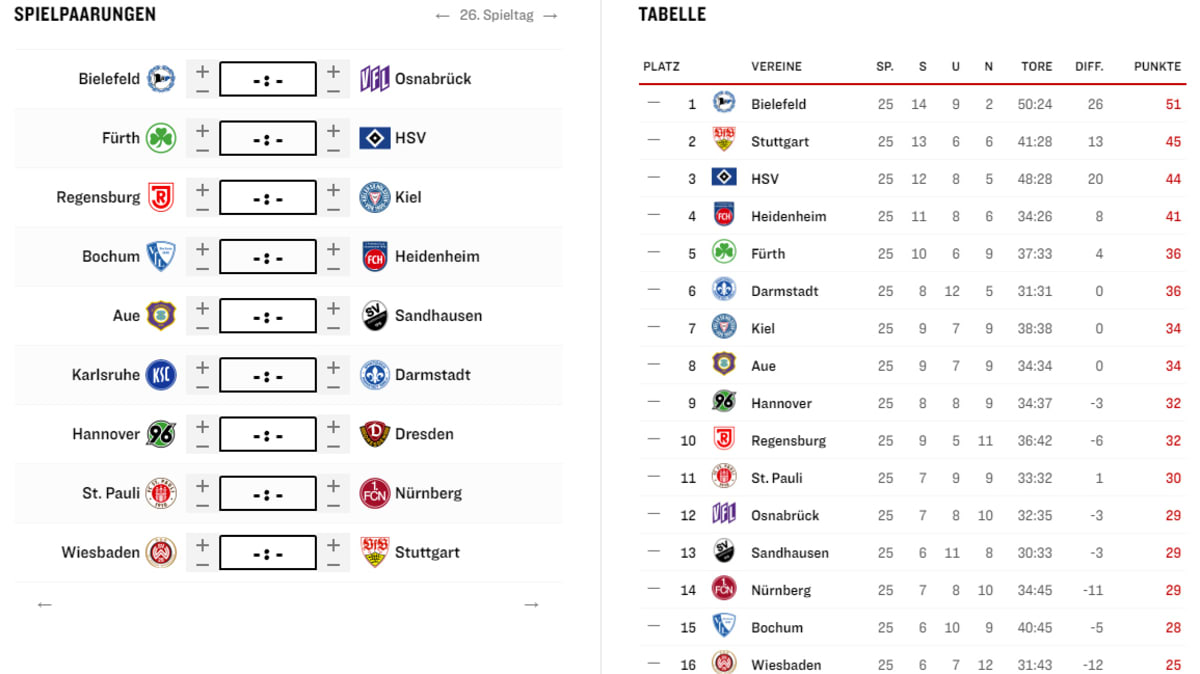
Task: Click the Aue vs Sandhausen score field
Action: point(268,316)
